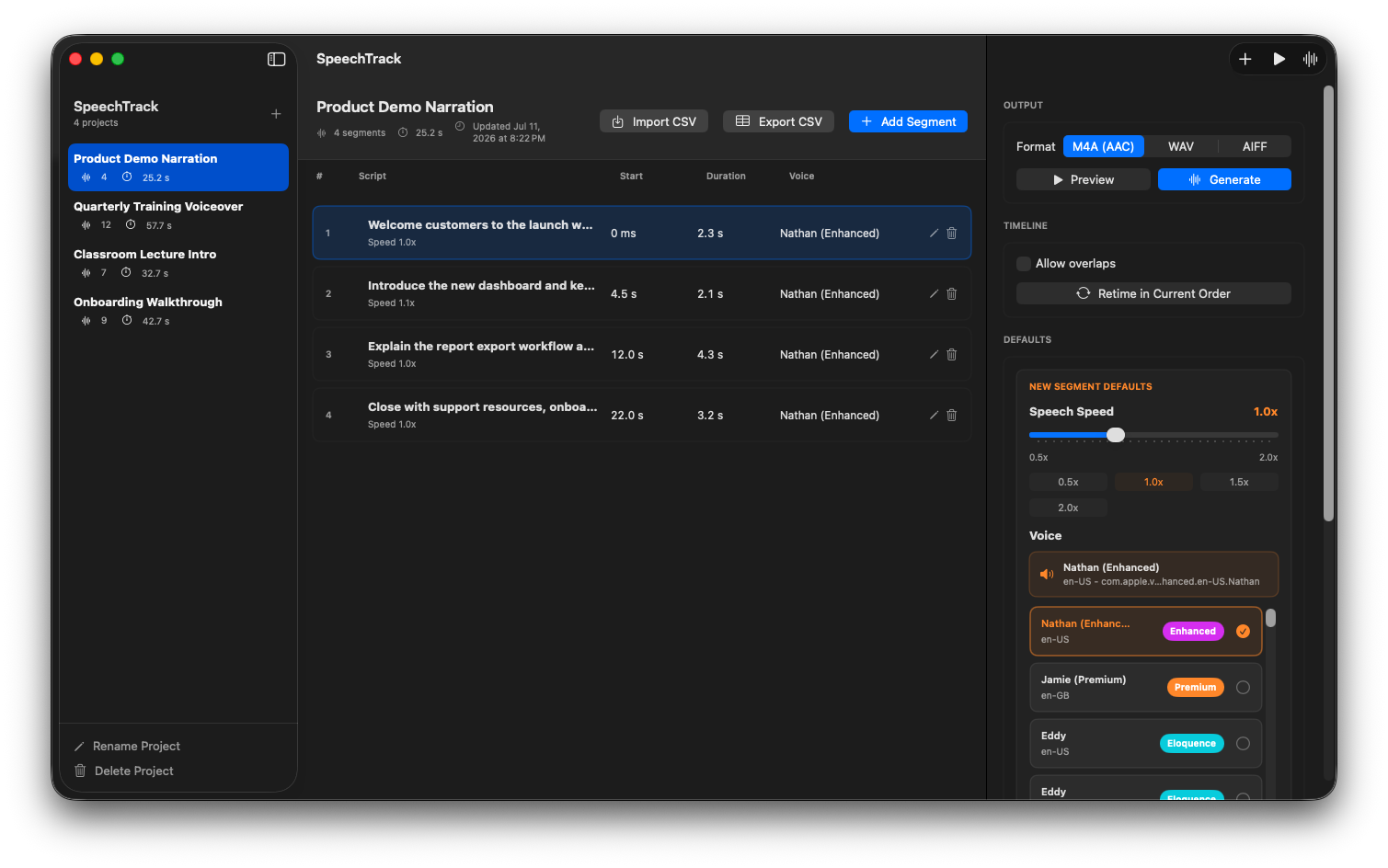This screenshot has height=868, width=1388.
Task: Click the waveform icon in top toolbar
Action: pos(1310,59)
